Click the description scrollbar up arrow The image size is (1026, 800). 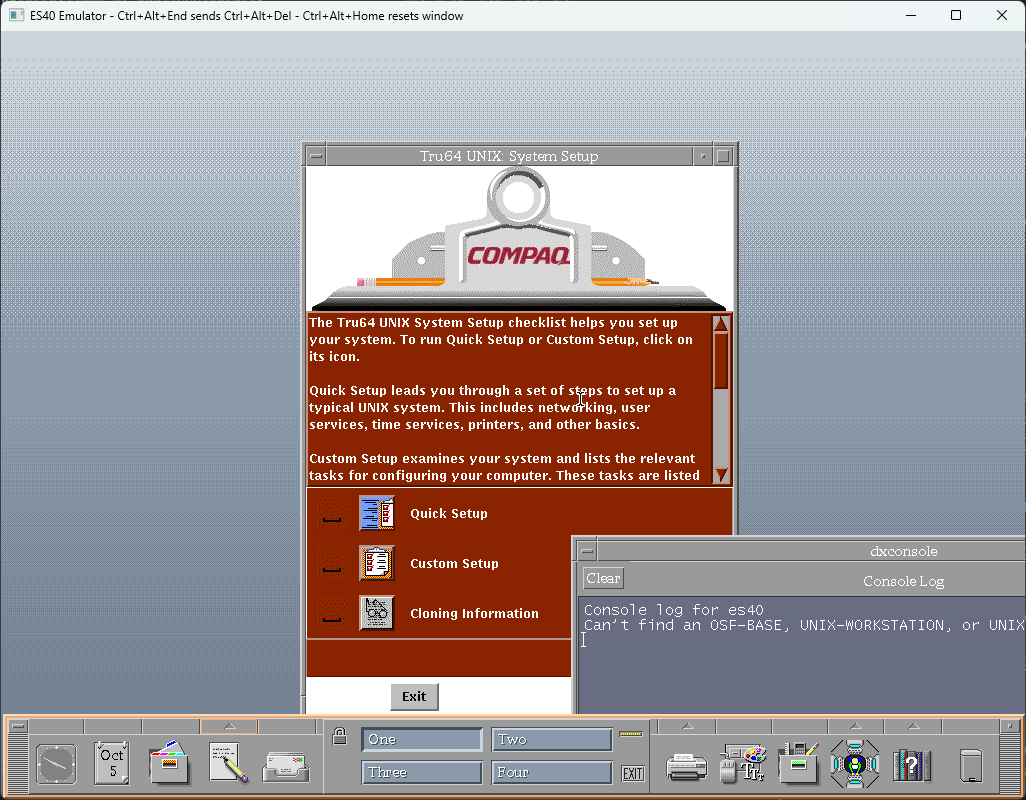click(721, 323)
